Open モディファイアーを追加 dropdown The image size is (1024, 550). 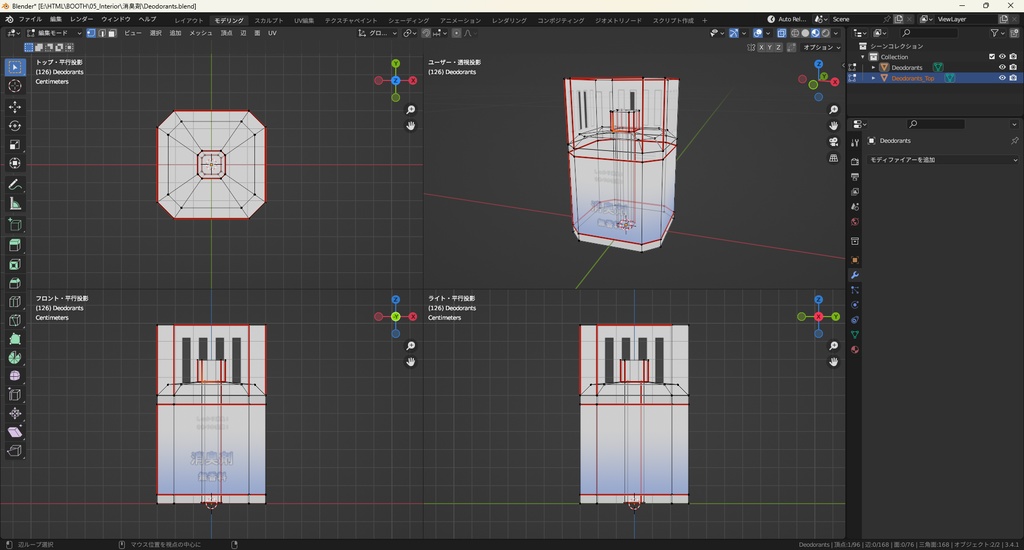(x=943, y=159)
